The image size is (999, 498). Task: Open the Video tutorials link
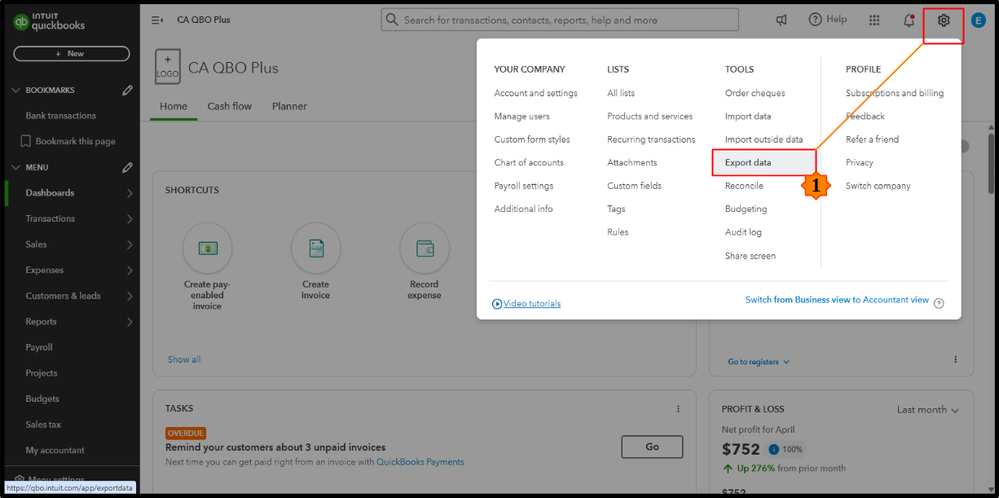pyautogui.click(x=526, y=303)
